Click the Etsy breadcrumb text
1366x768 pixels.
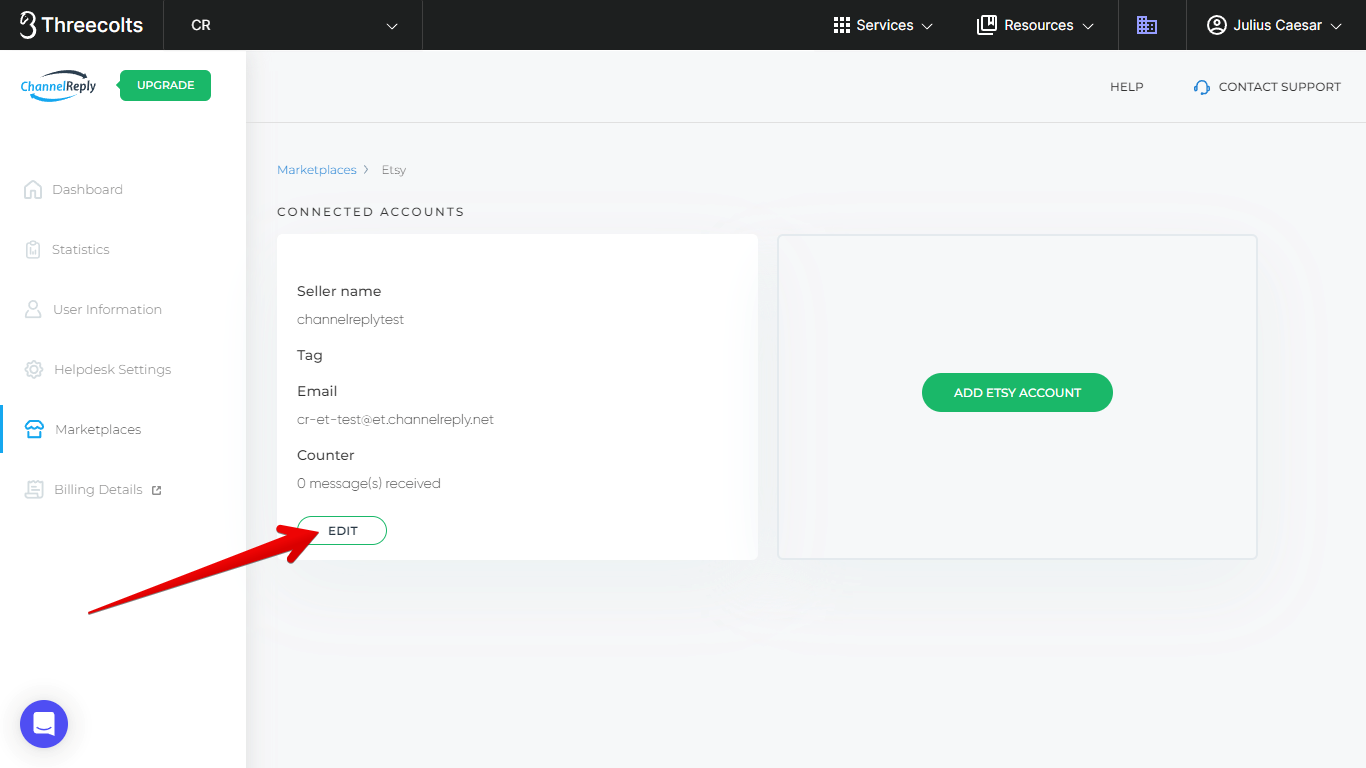click(x=394, y=170)
